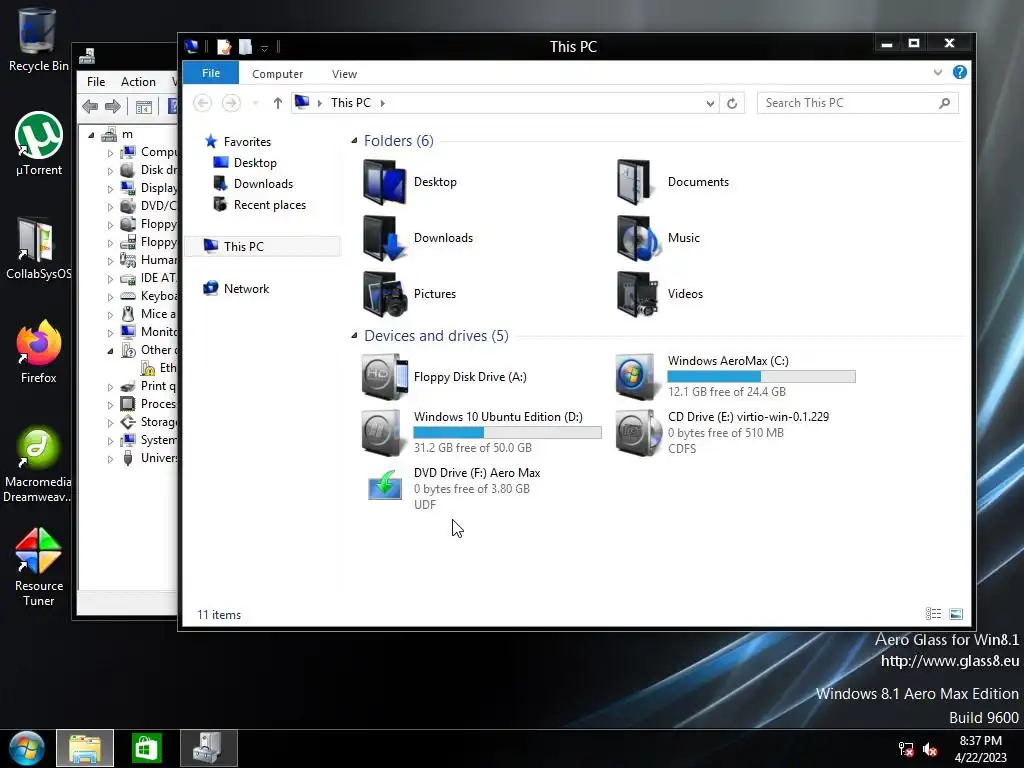
Task: Open the Computer ribbon tab
Action: coord(278,74)
